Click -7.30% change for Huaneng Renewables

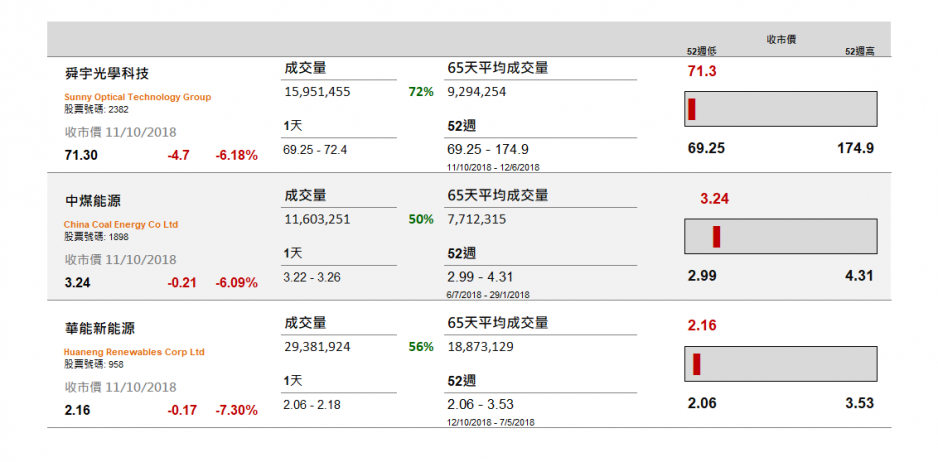(x=236, y=411)
